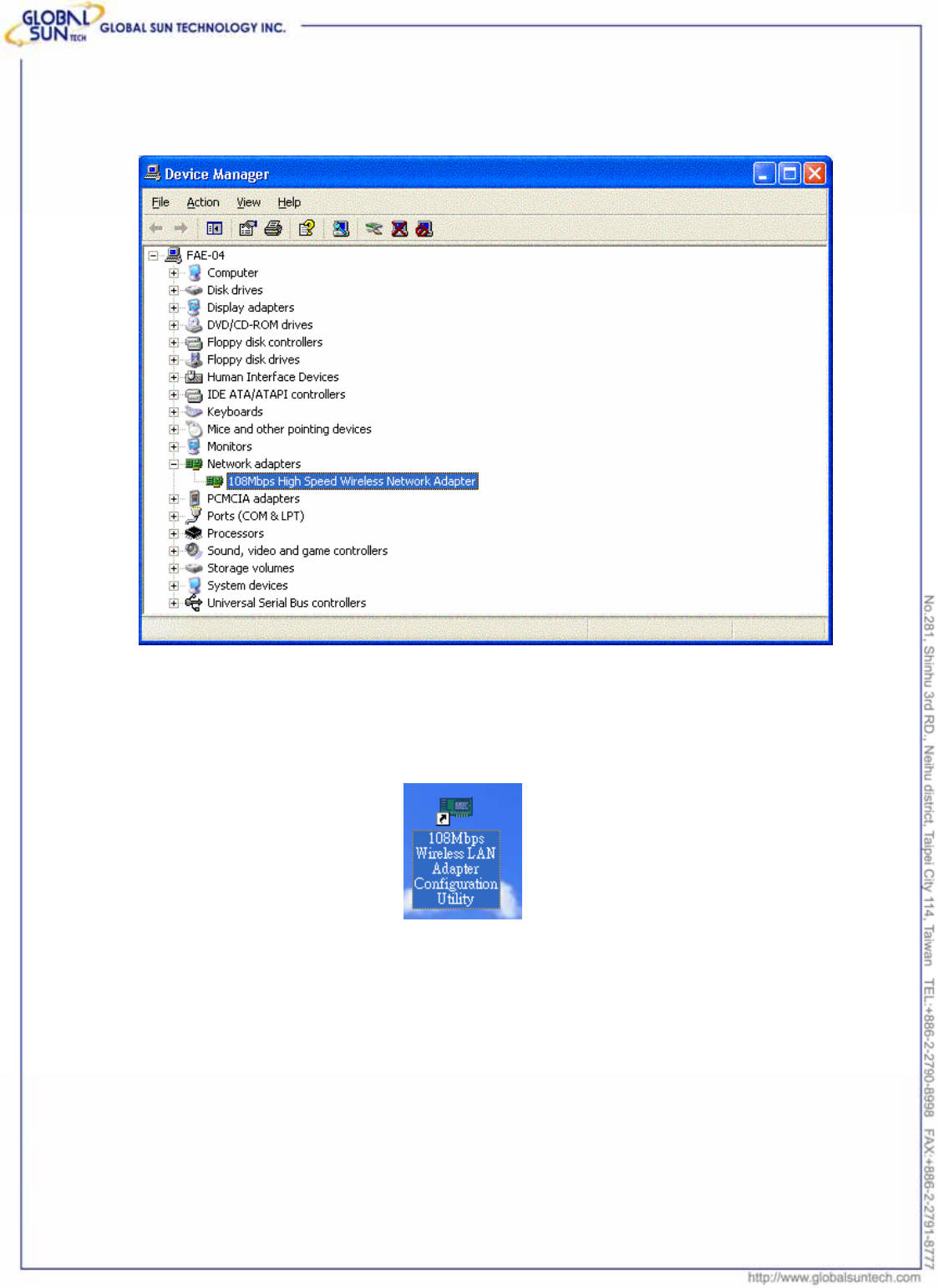
Task: Open the File menu
Action: pos(160,202)
